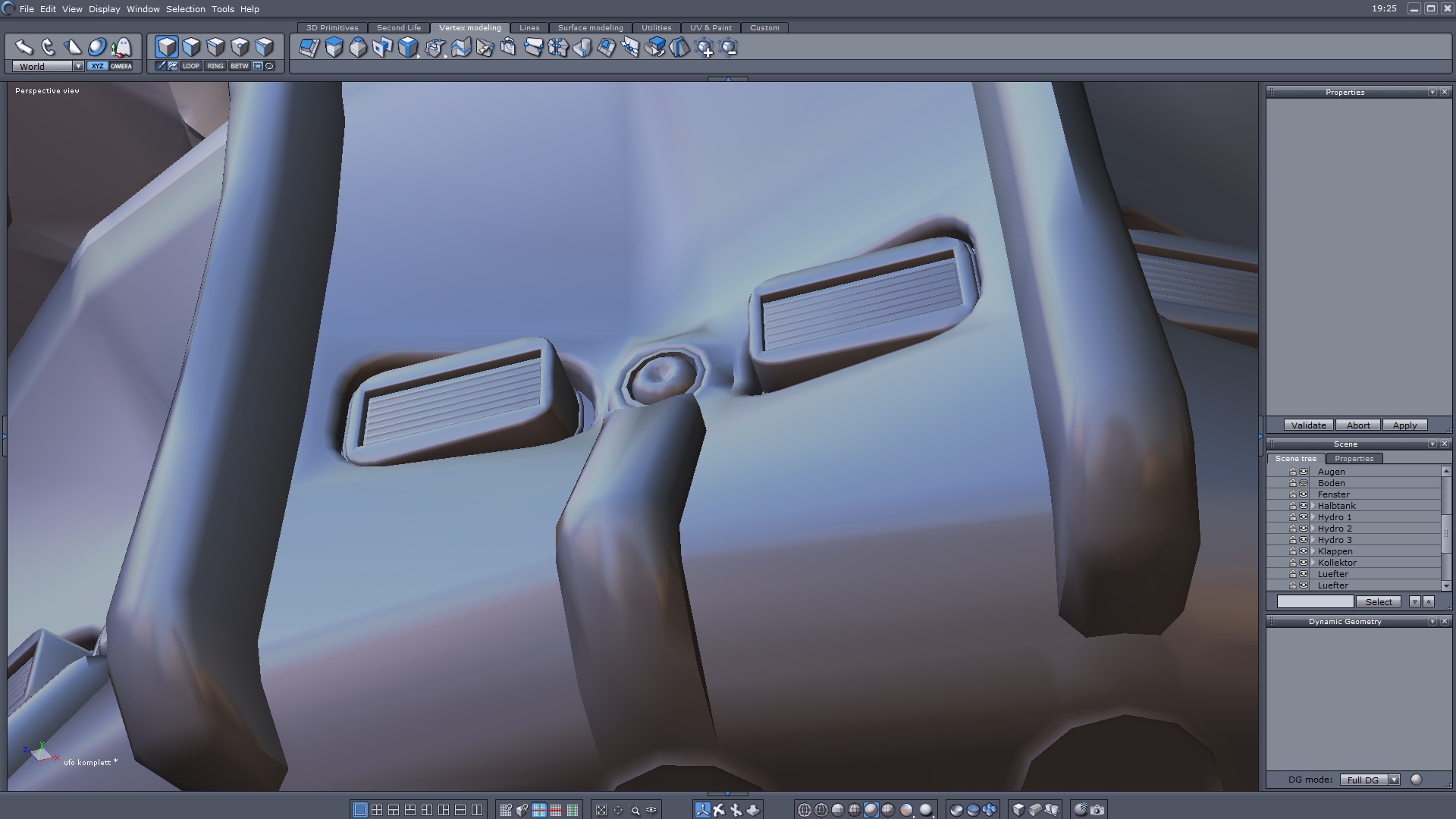Toggle visibility eye of Boden object
The width and height of the screenshot is (1456, 819).
pos(1304,483)
